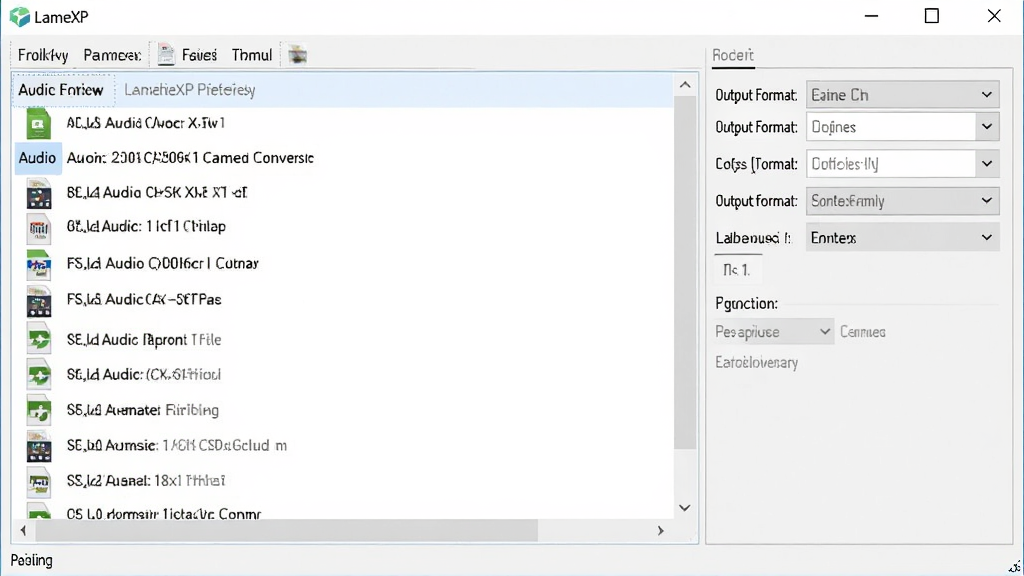The width and height of the screenshot is (1024, 576).
Task: Open the Froikfvy menu
Action: tap(43, 55)
